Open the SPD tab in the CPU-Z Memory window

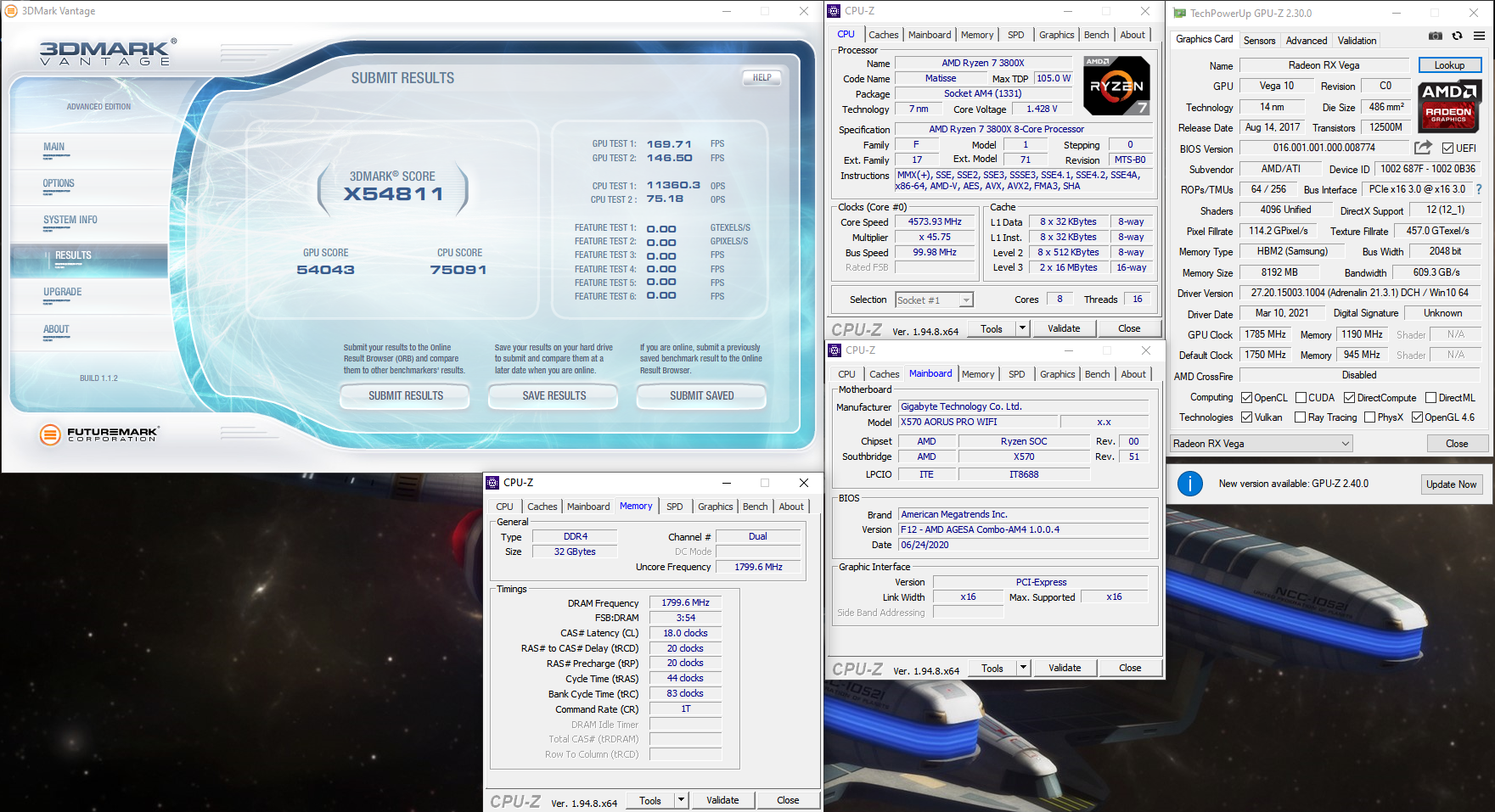coord(674,507)
